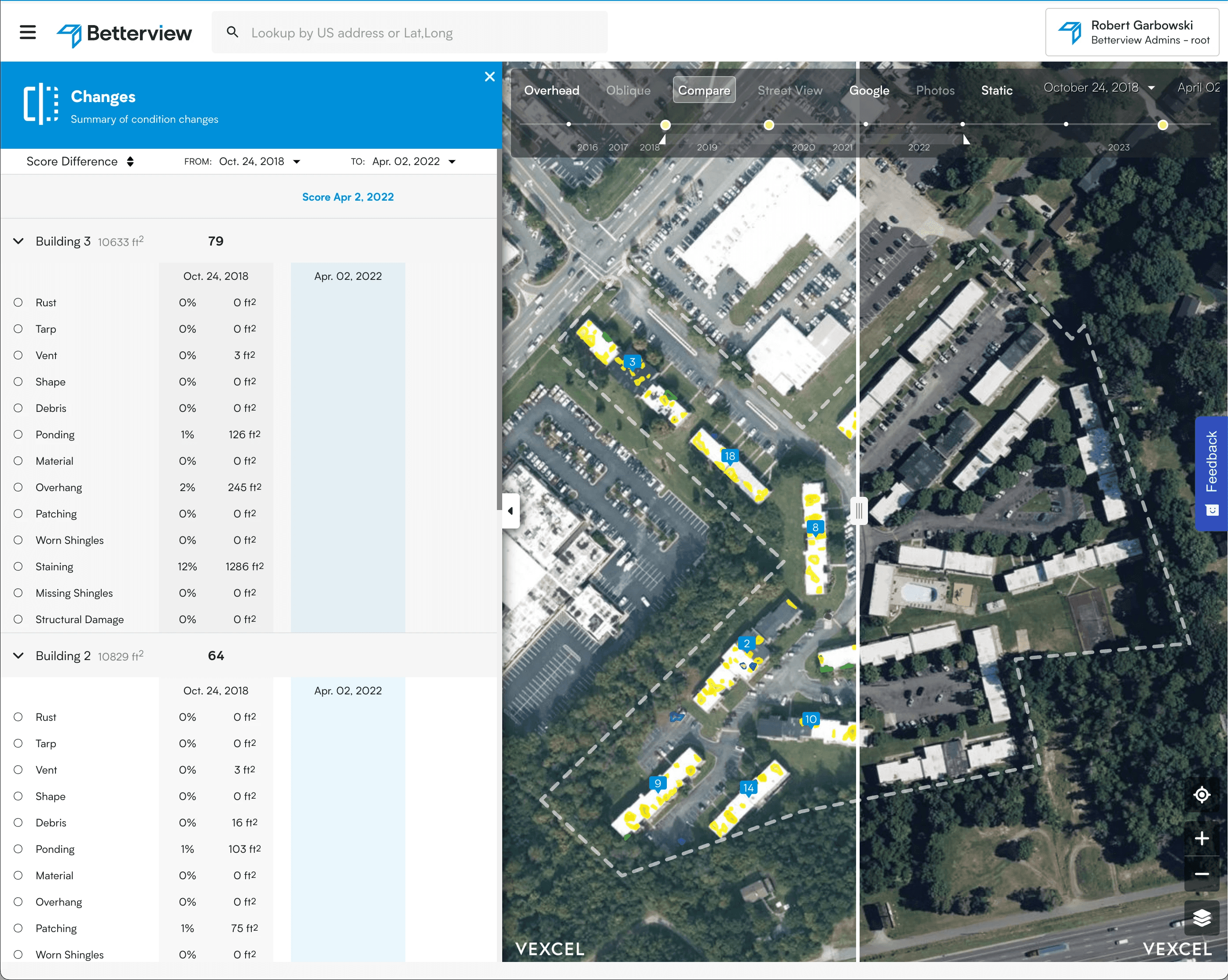Switch to the Overhead view tab
Viewport: 1228px width, 980px height.
pos(551,90)
